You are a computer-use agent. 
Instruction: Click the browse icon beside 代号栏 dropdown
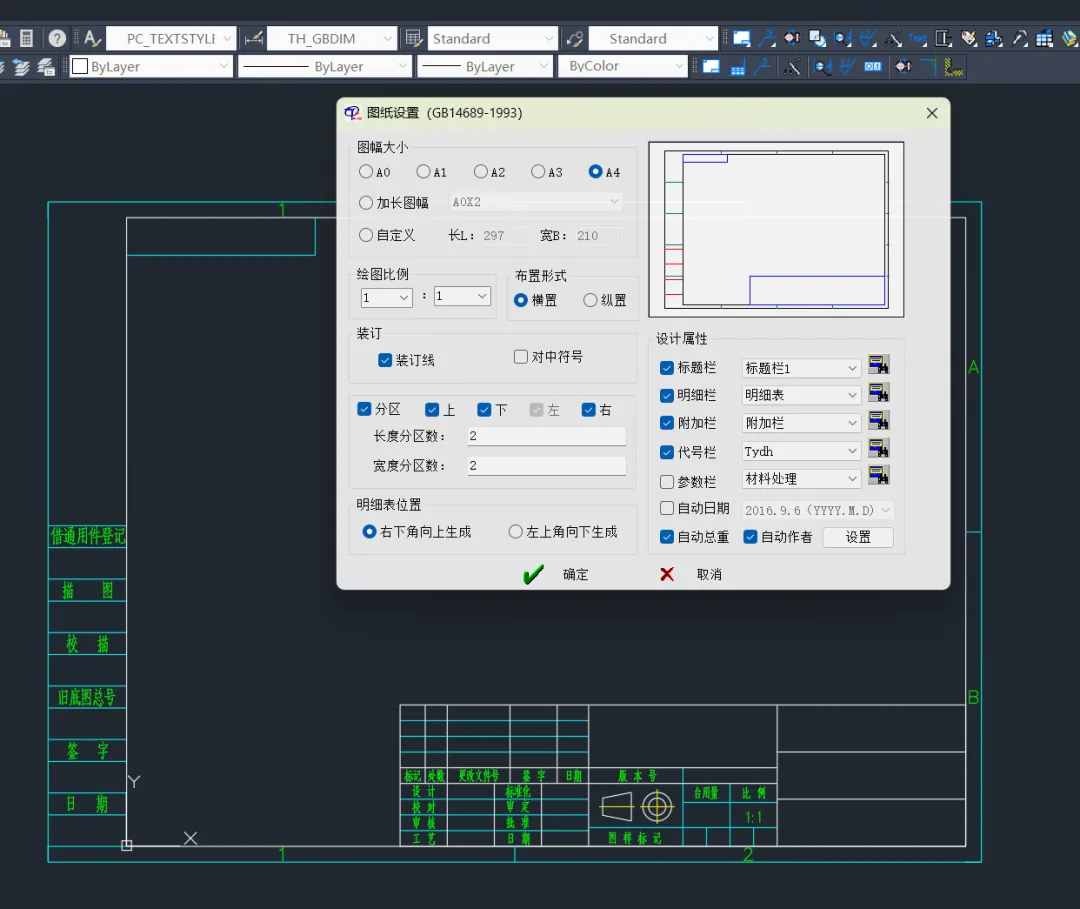879,449
